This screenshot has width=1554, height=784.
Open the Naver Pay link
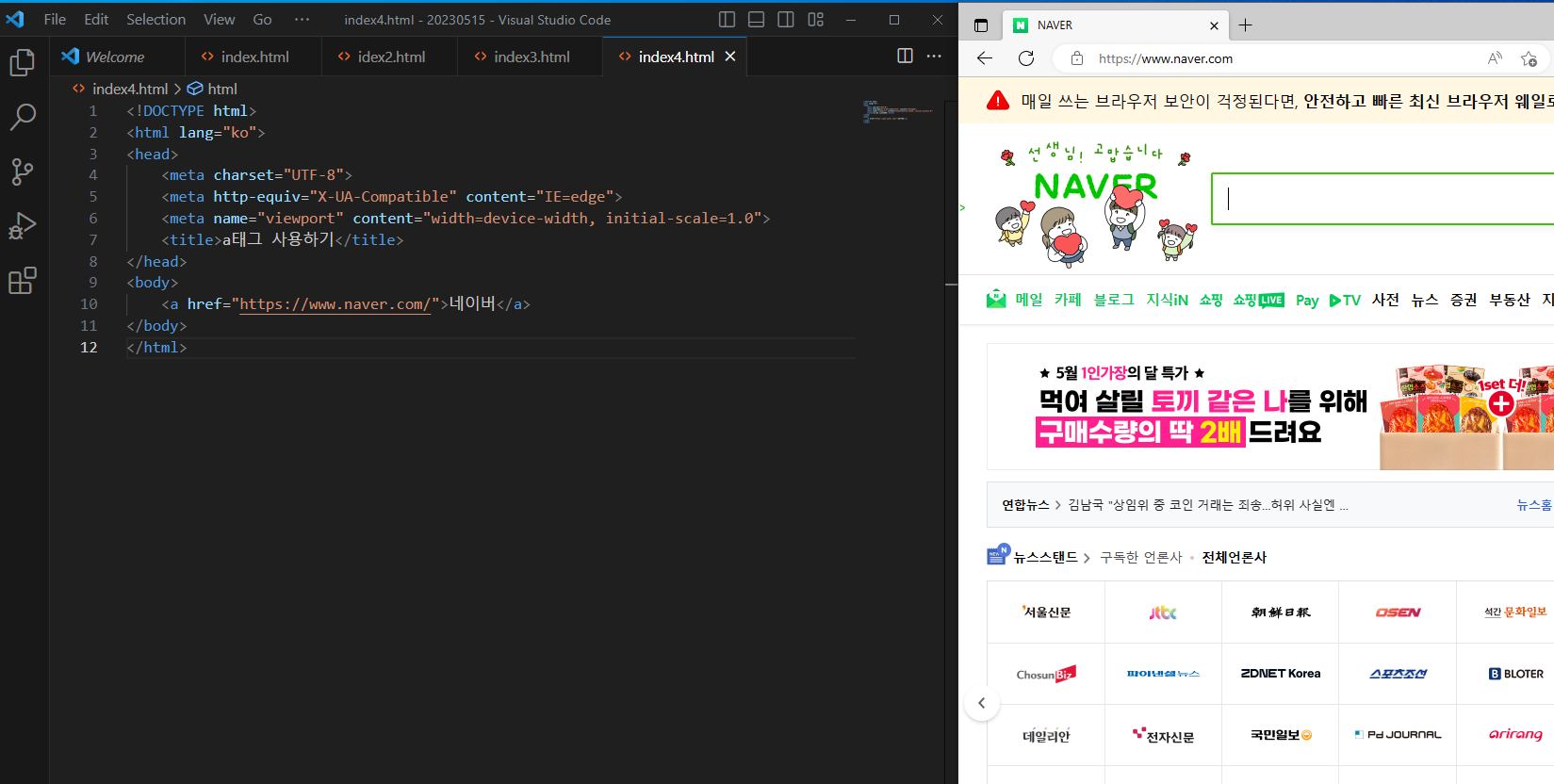(x=1307, y=301)
